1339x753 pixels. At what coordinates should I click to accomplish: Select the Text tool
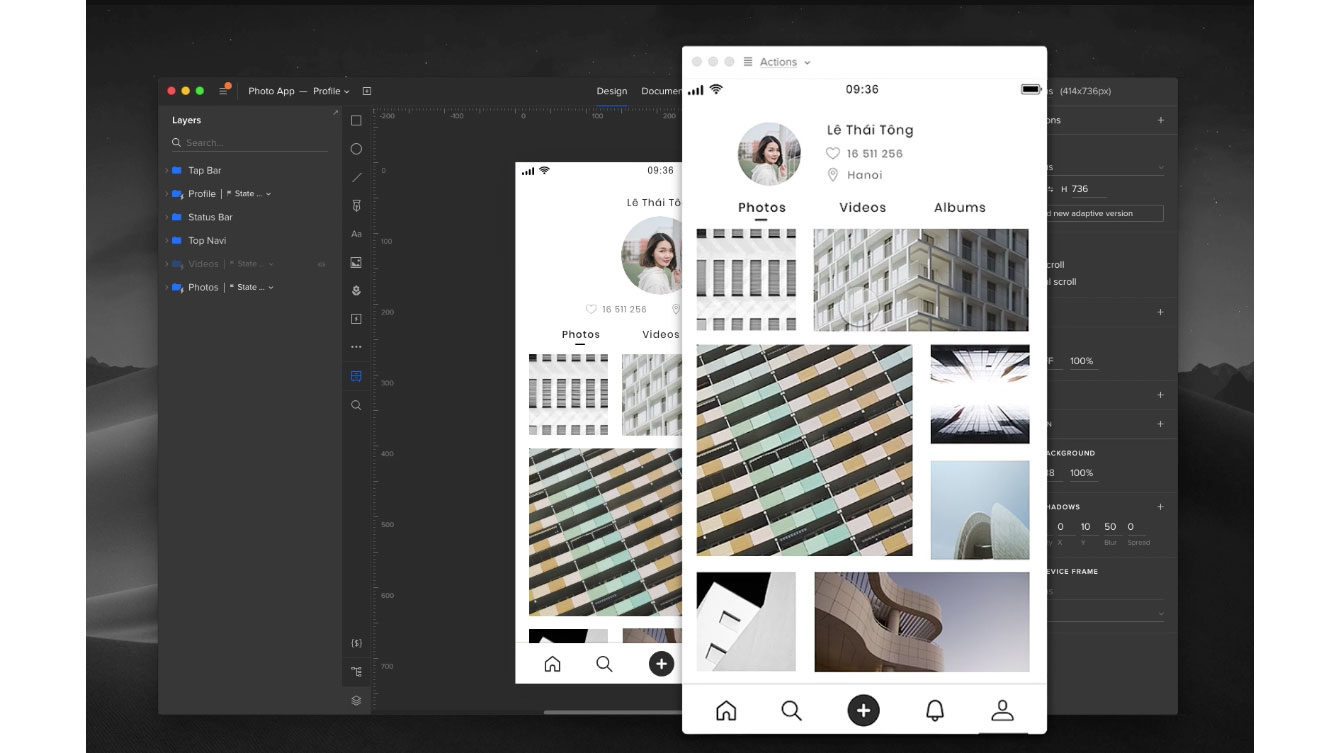coord(355,233)
